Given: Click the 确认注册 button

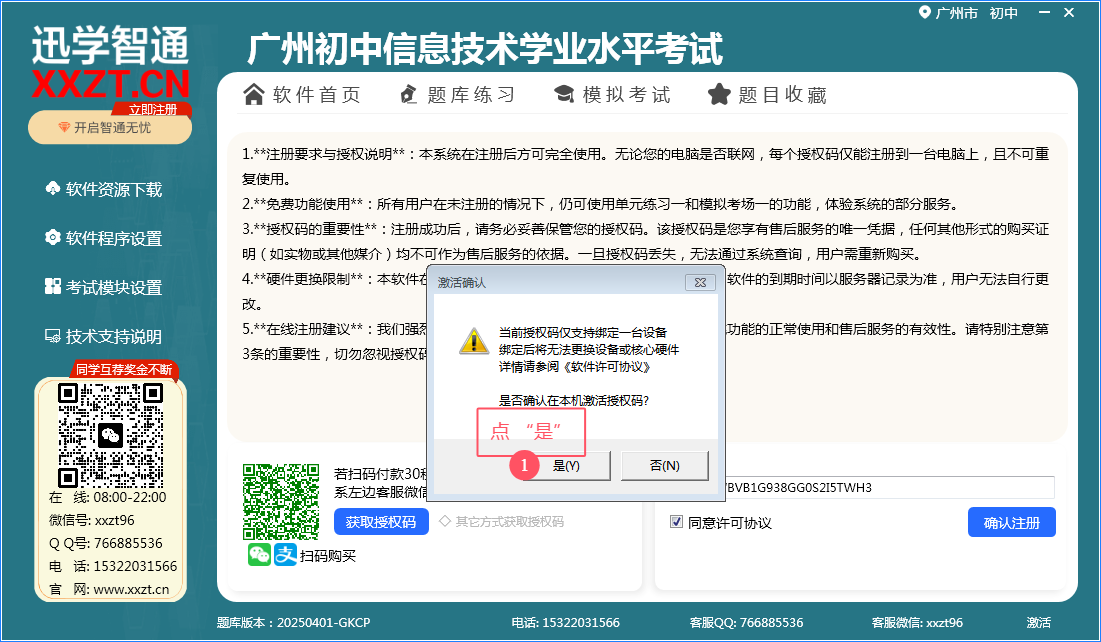Looking at the screenshot, I should (x=1011, y=523).
